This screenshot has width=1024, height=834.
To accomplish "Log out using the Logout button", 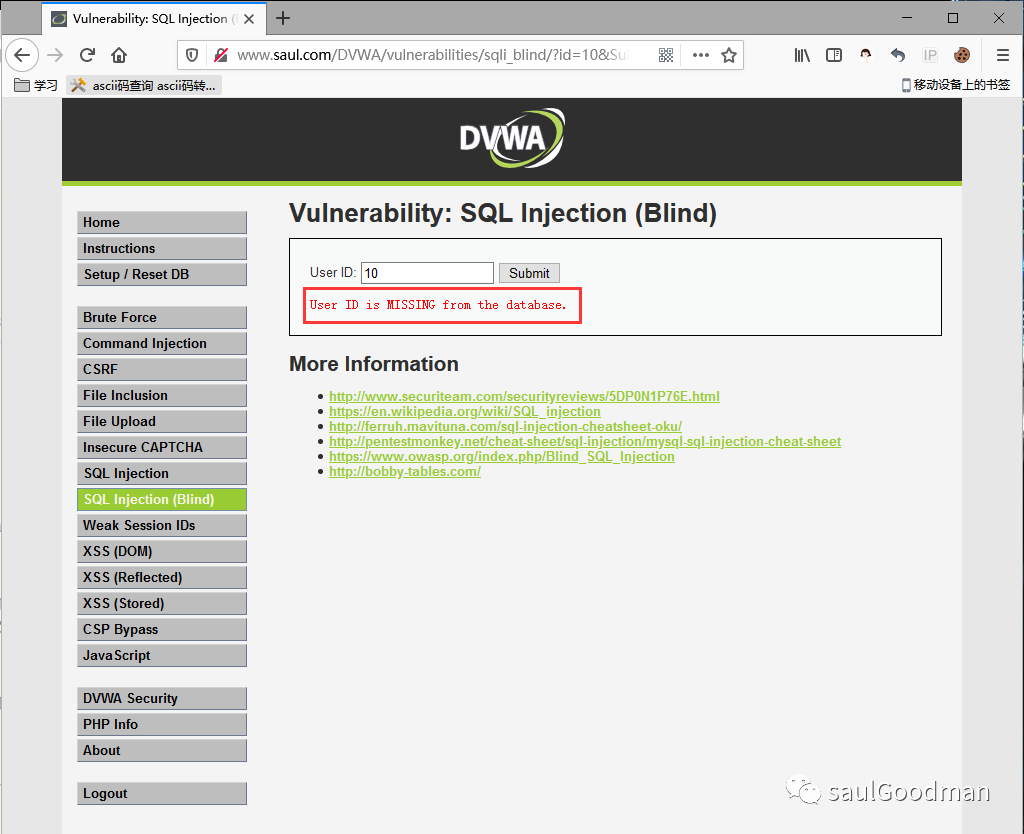I will tap(162, 794).
